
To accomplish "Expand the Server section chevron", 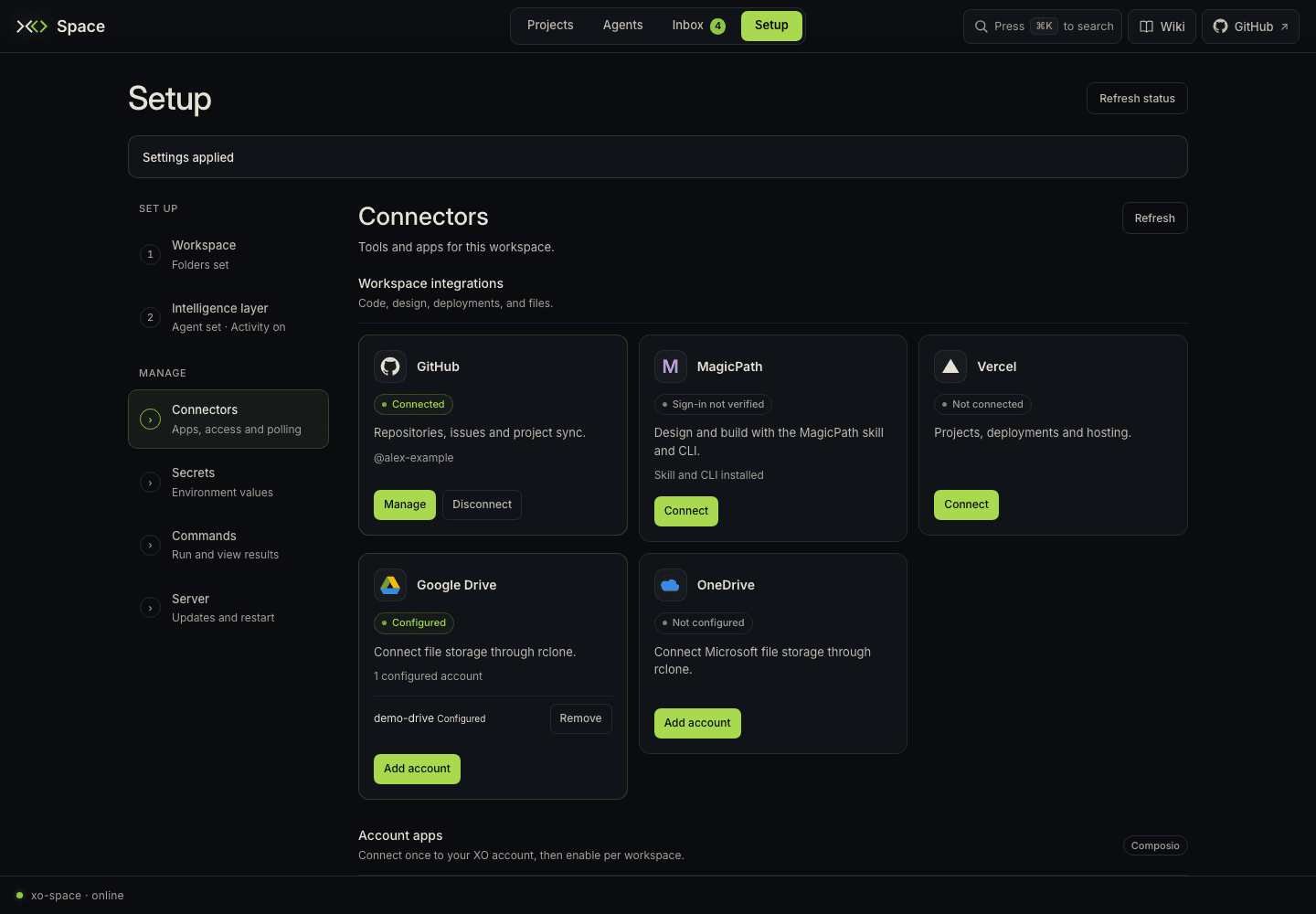I will tap(150, 608).
